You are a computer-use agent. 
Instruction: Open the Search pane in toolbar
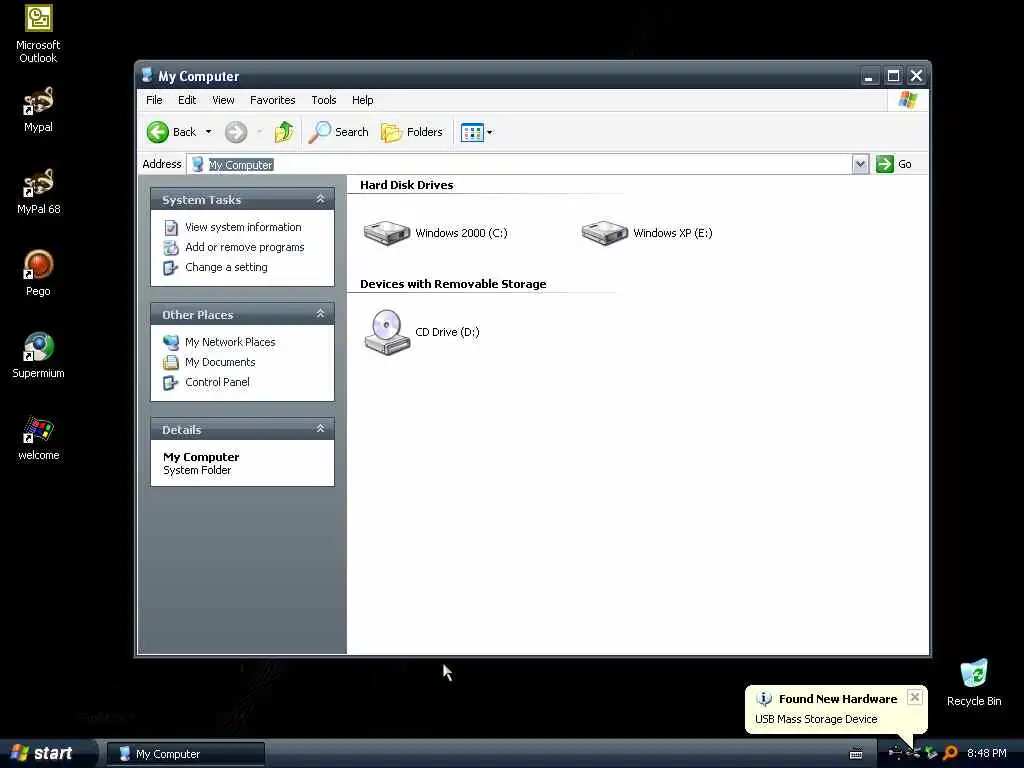pos(338,132)
